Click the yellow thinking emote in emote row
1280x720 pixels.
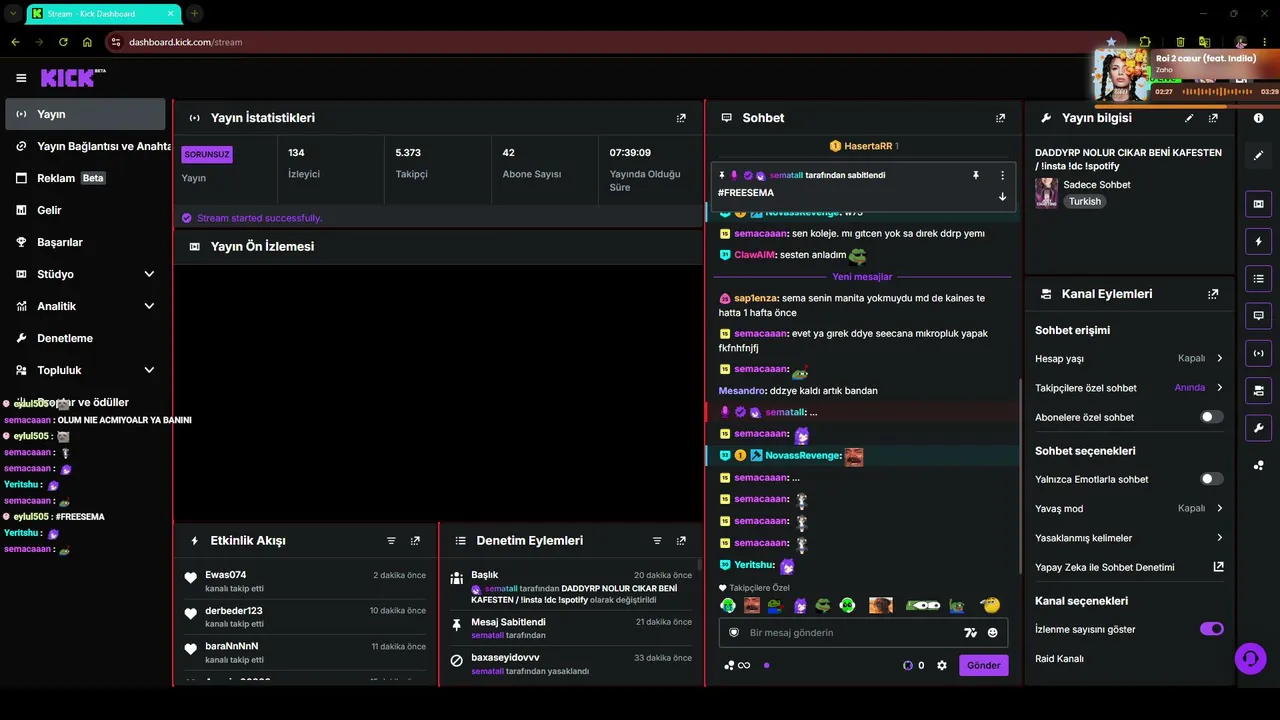[x=990, y=605]
